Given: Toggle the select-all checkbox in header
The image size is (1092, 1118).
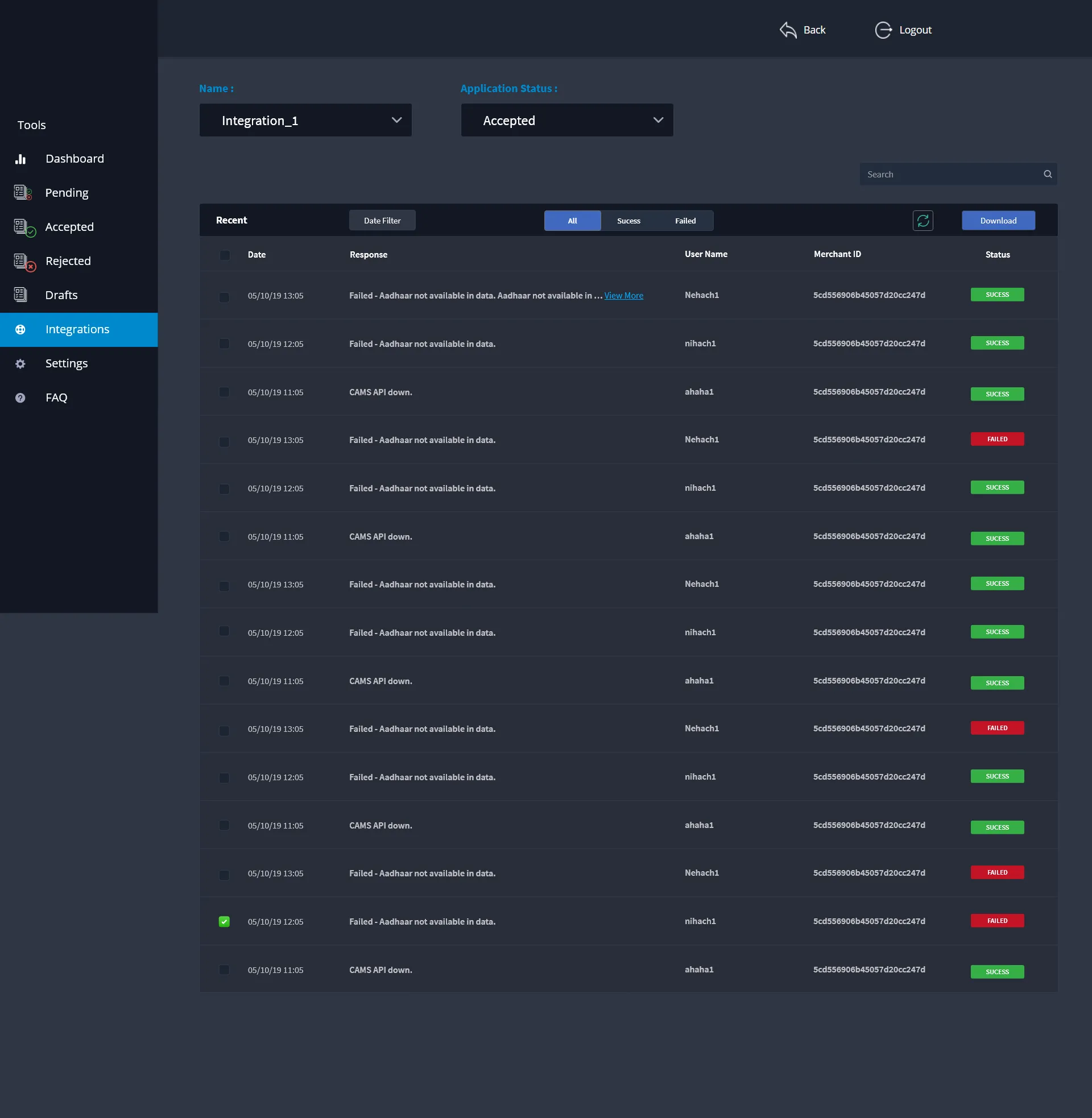Looking at the screenshot, I should [x=225, y=255].
